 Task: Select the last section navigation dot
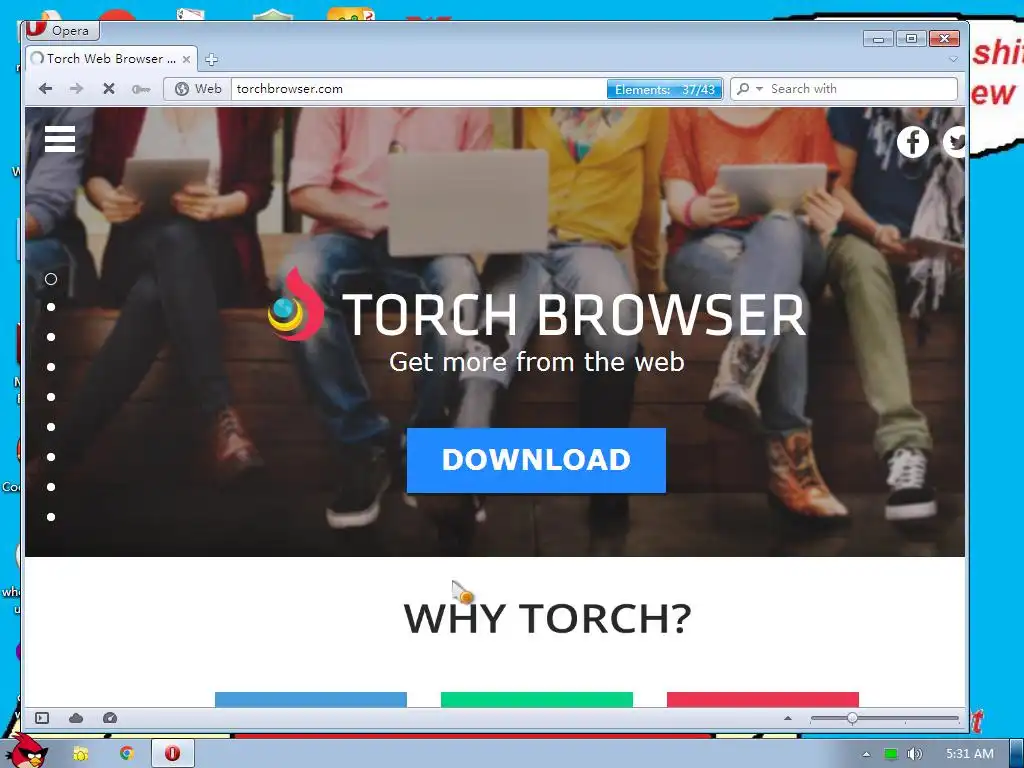coord(51,517)
